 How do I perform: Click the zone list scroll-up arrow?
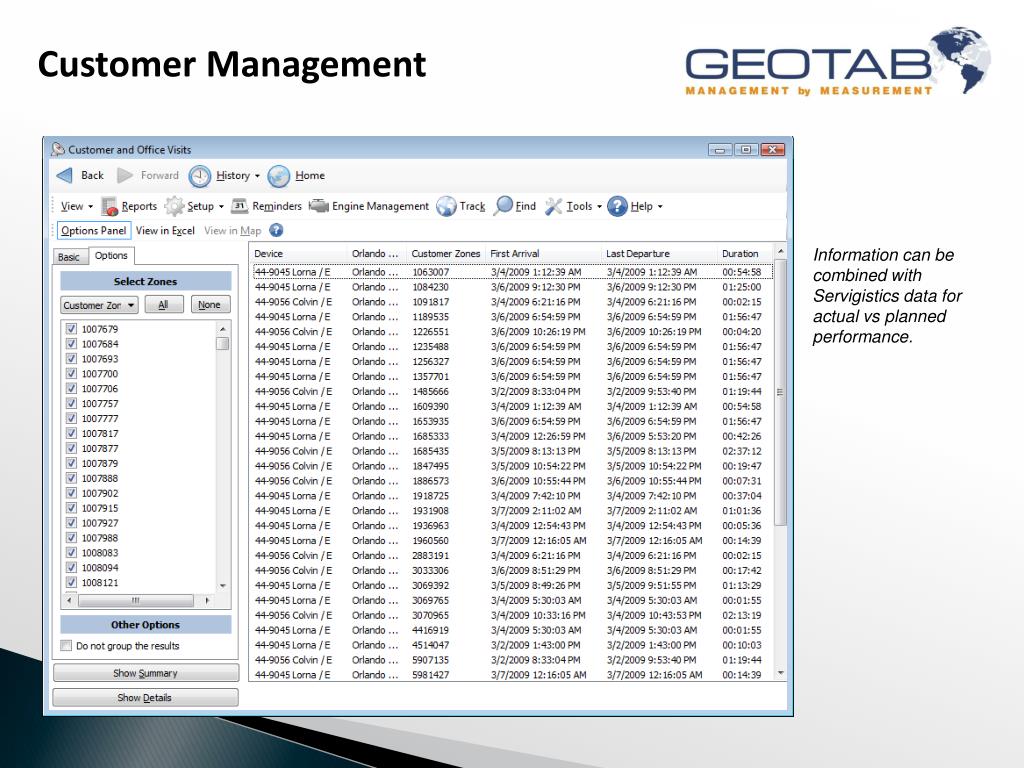point(223,329)
